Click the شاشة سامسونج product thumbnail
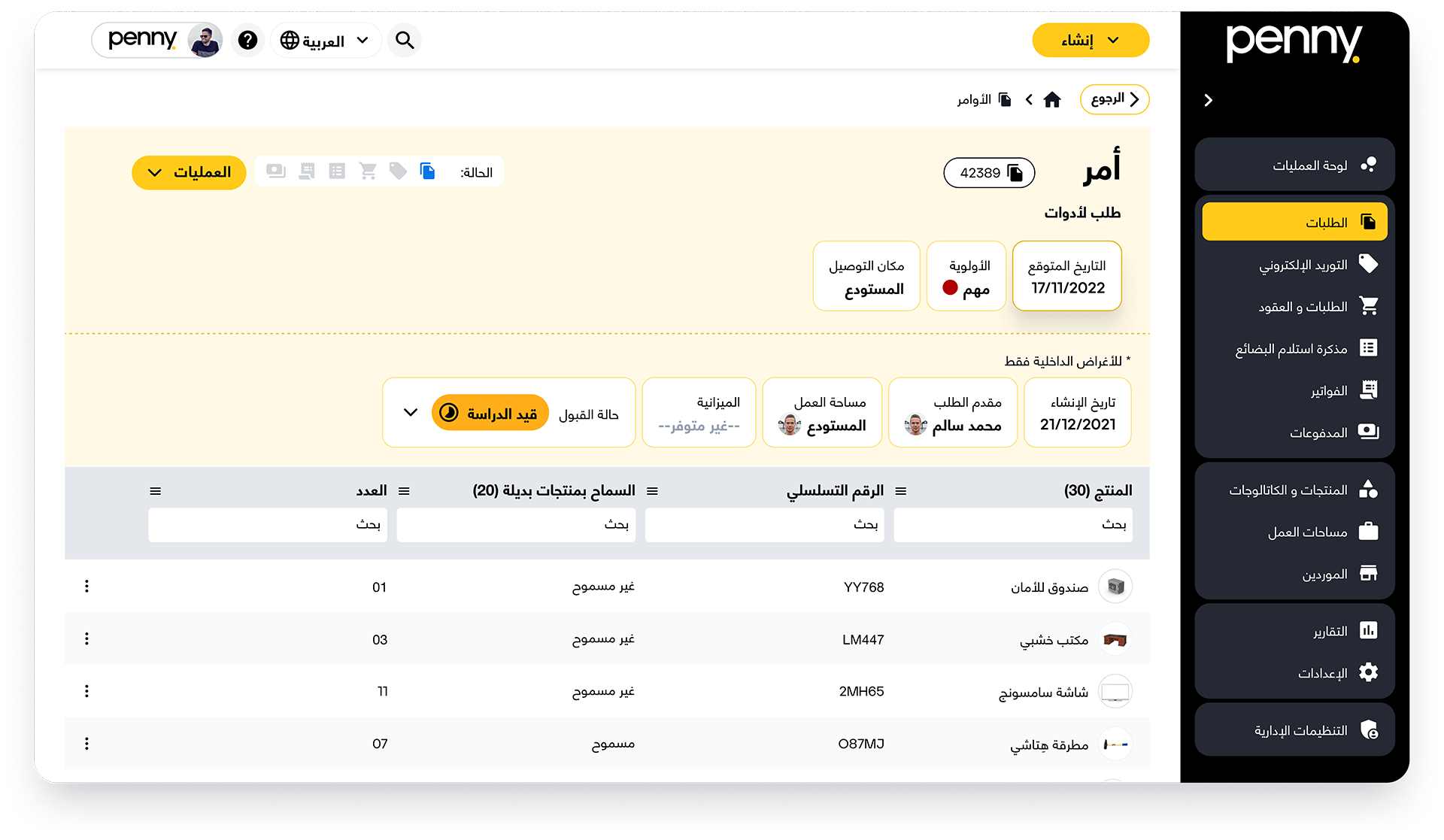 1115,692
